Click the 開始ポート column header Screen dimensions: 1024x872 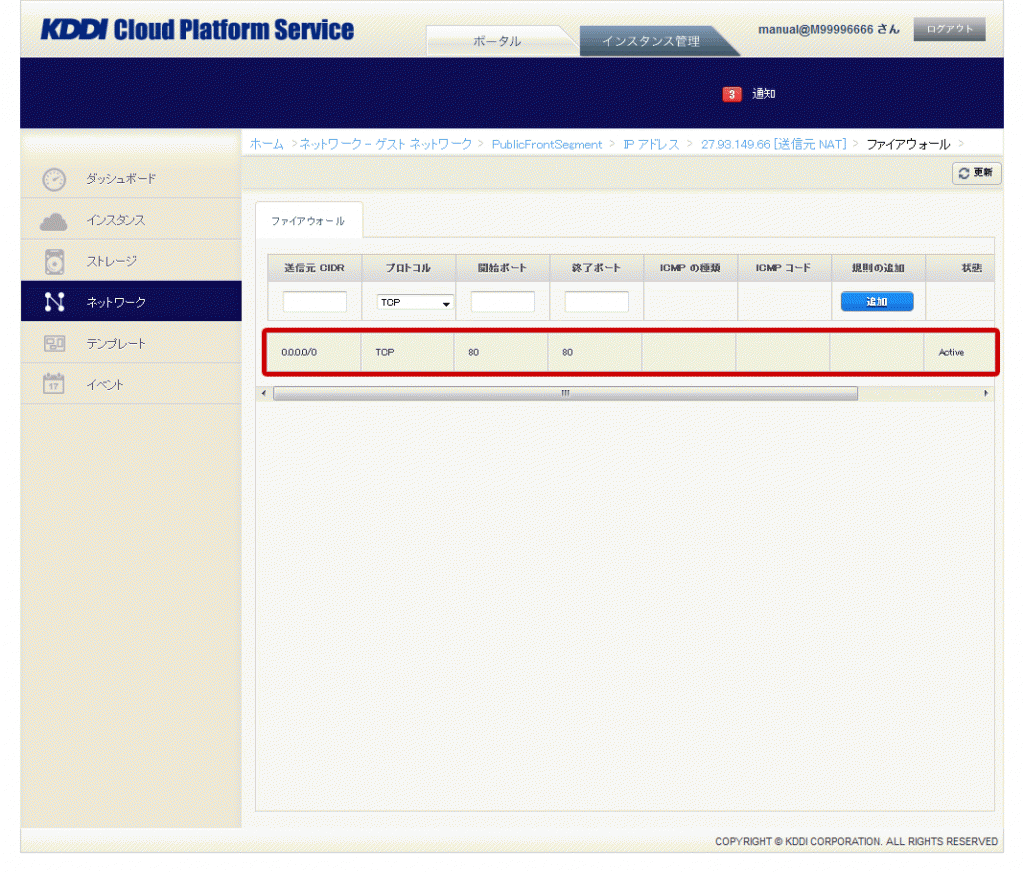[502, 268]
